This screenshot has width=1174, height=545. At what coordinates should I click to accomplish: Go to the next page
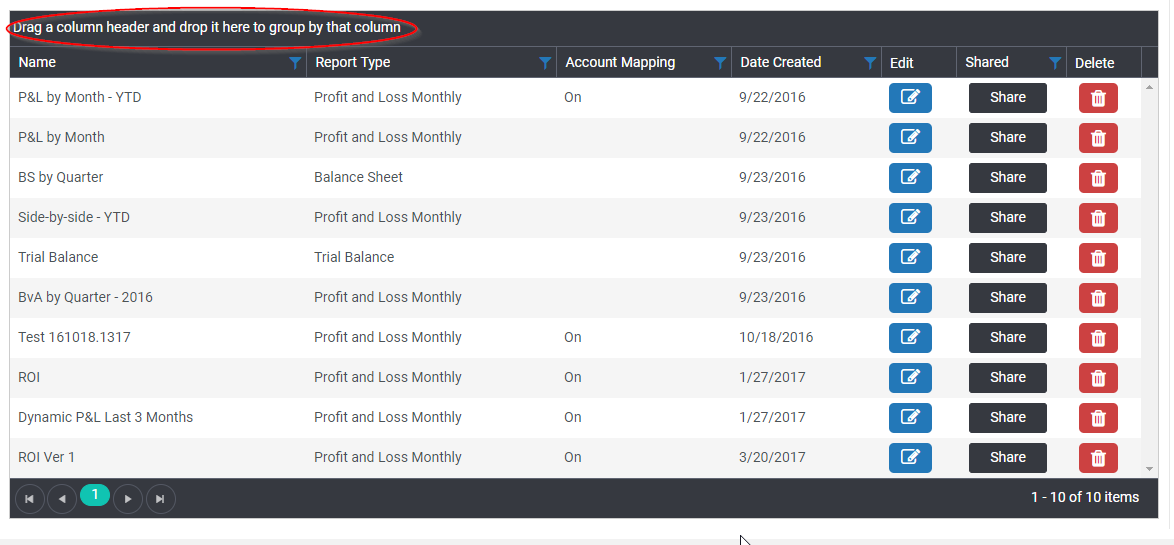(128, 498)
